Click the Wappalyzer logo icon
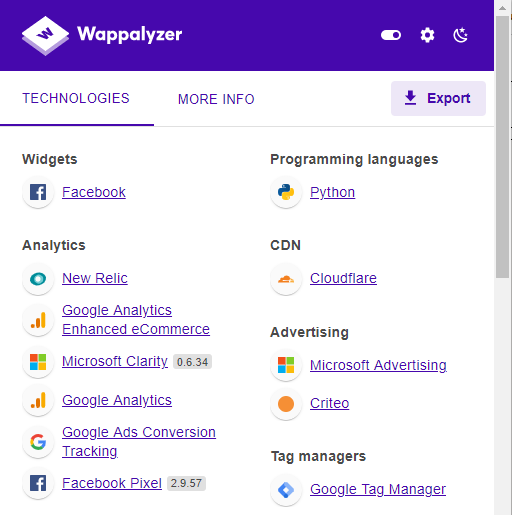This screenshot has height=515, width=512. [45, 36]
